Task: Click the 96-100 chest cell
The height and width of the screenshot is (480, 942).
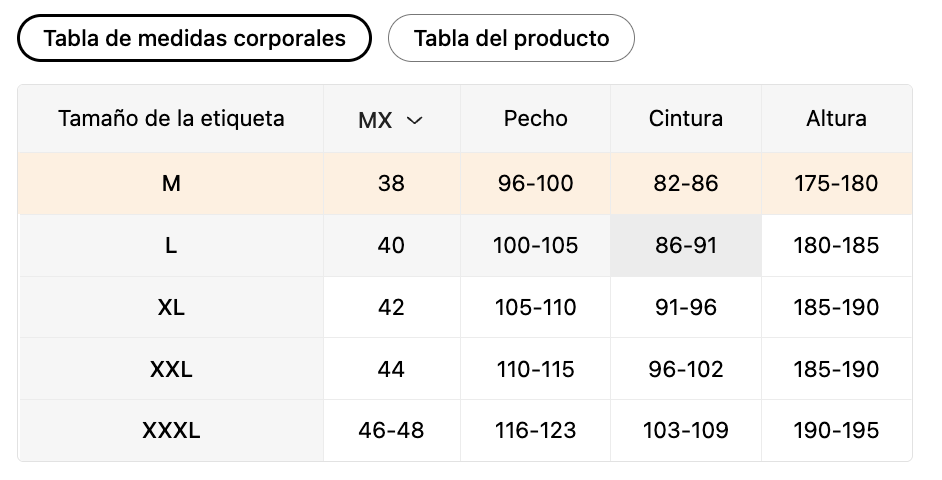Action: tap(535, 184)
